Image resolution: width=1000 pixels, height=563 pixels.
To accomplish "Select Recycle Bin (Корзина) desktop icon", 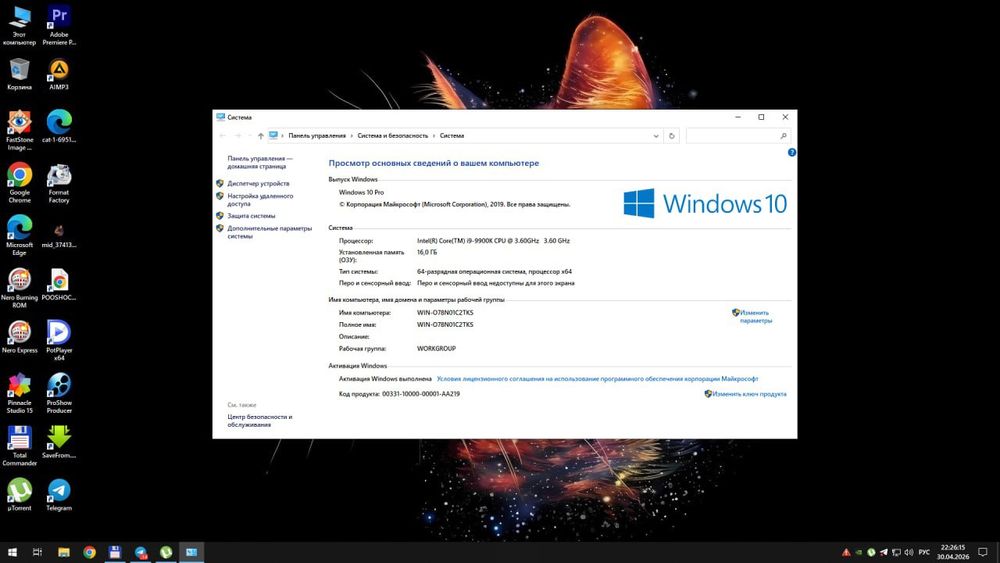I will (19, 74).
